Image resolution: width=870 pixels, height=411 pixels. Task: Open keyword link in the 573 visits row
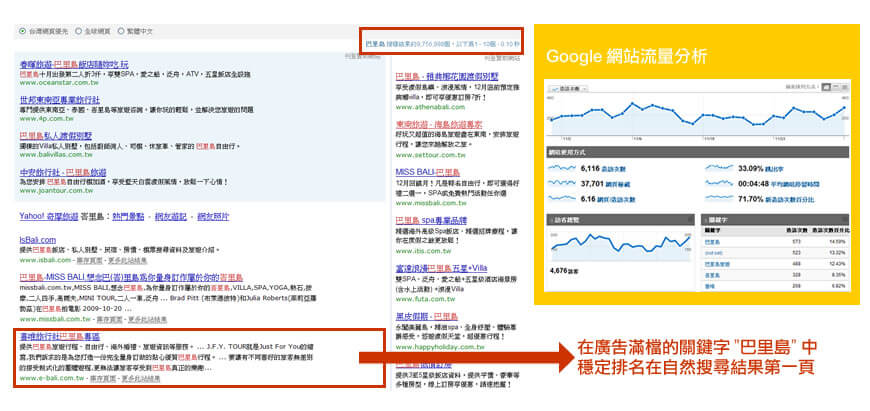coord(712,242)
